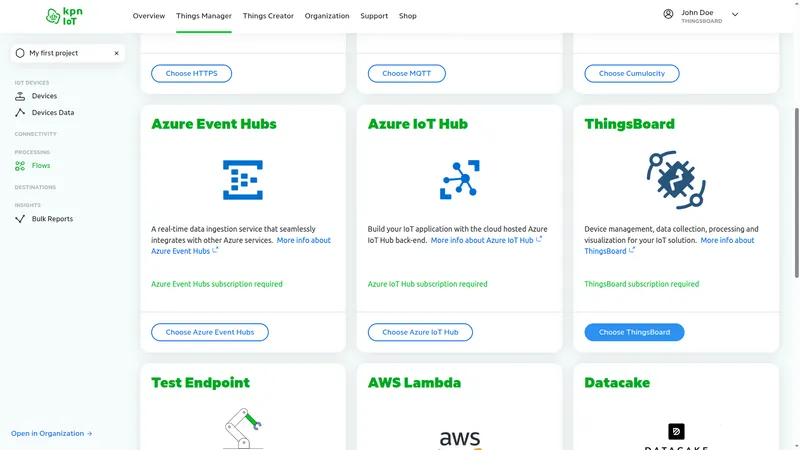Click external link icon after Azure IoT Hub link
This screenshot has width=800, height=450.
[539, 239]
